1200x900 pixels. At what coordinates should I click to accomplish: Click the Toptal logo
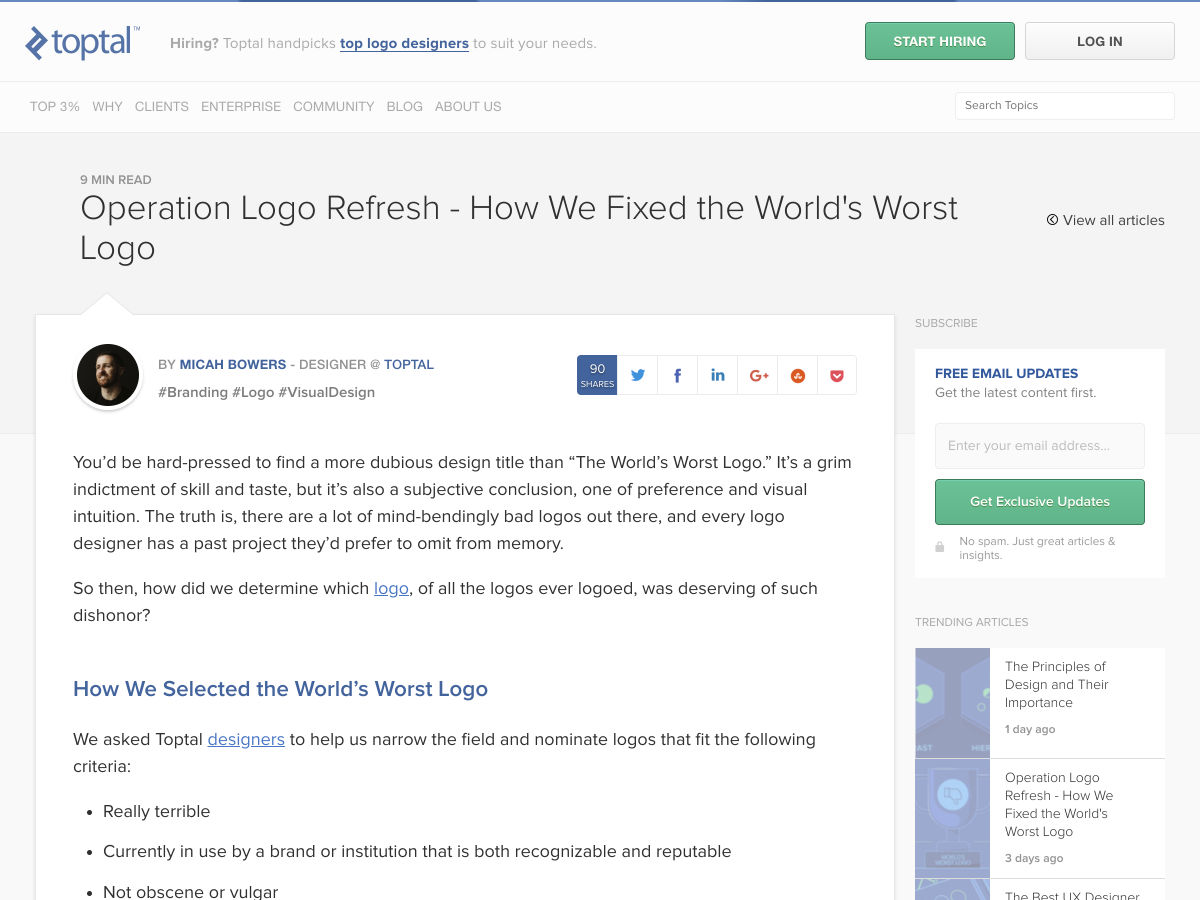82,42
